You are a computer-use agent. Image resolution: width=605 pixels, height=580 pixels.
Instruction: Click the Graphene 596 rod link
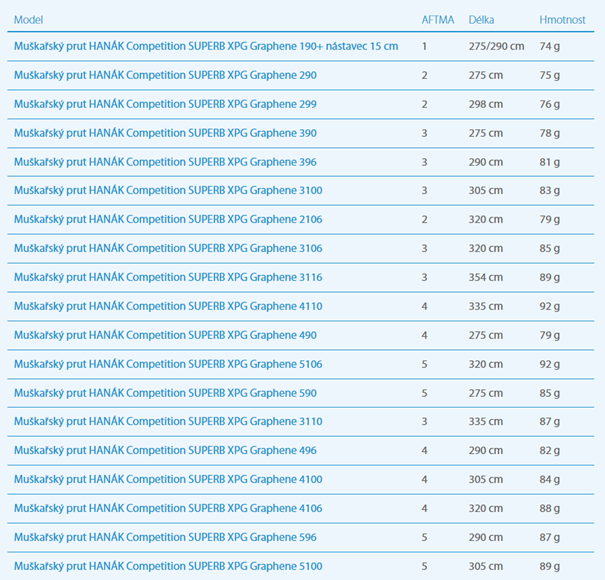(165, 538)
